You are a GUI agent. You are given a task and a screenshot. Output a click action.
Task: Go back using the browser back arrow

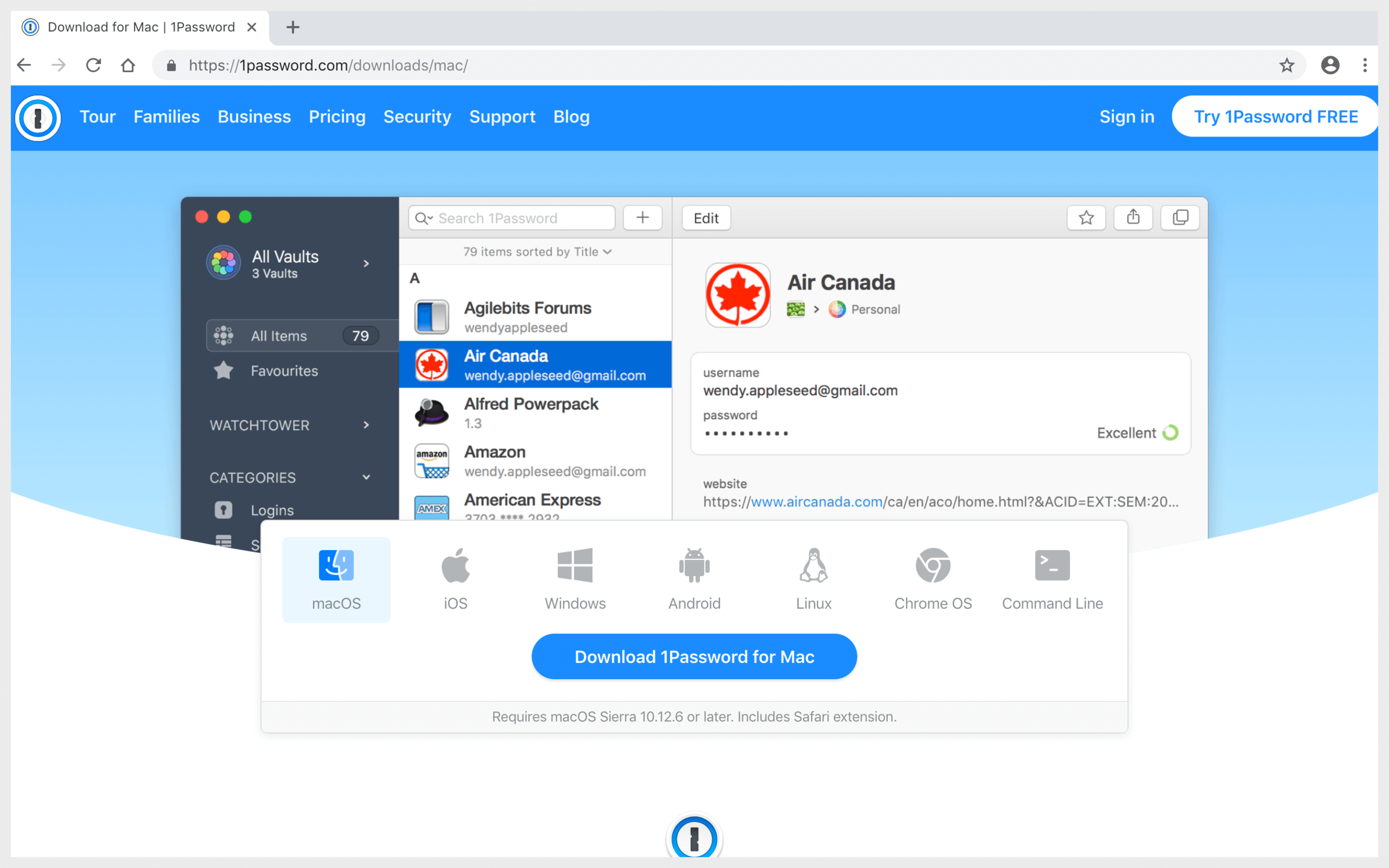tap(24, 65)
